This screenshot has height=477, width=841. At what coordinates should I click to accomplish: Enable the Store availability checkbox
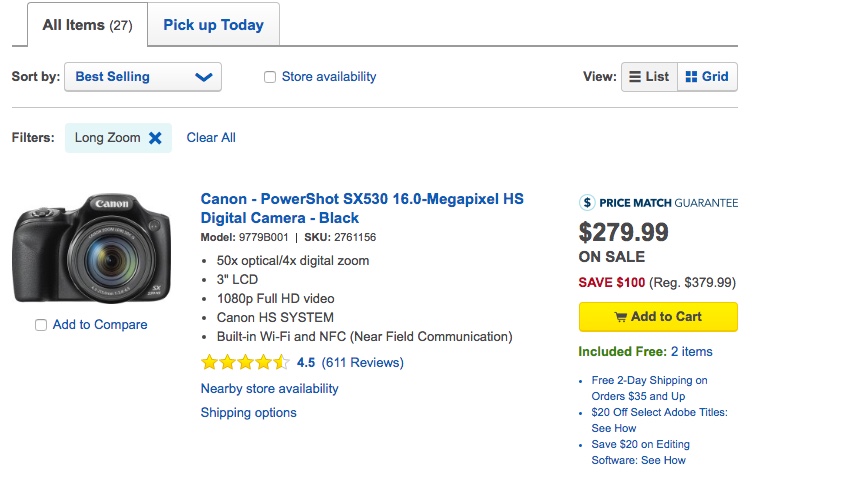(x=270, y=77)
